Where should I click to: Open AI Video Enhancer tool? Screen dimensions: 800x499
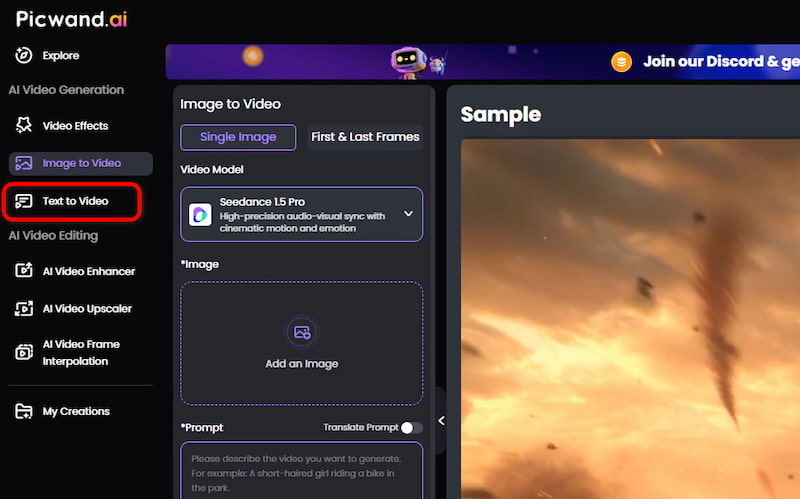[88, 271]
